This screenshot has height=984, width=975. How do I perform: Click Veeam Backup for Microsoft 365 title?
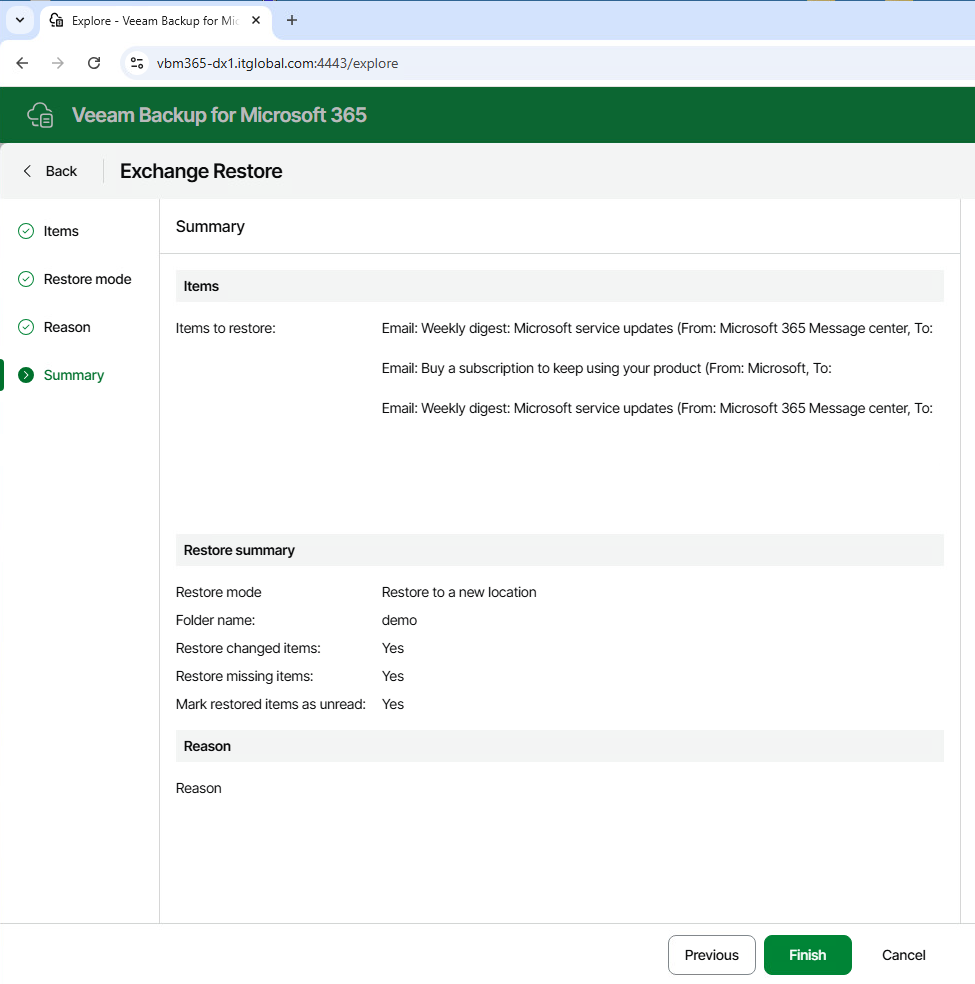[219, 115]
